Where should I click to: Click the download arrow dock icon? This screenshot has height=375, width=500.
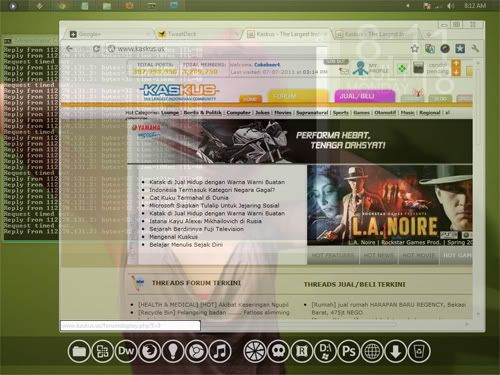click(396, 351)
